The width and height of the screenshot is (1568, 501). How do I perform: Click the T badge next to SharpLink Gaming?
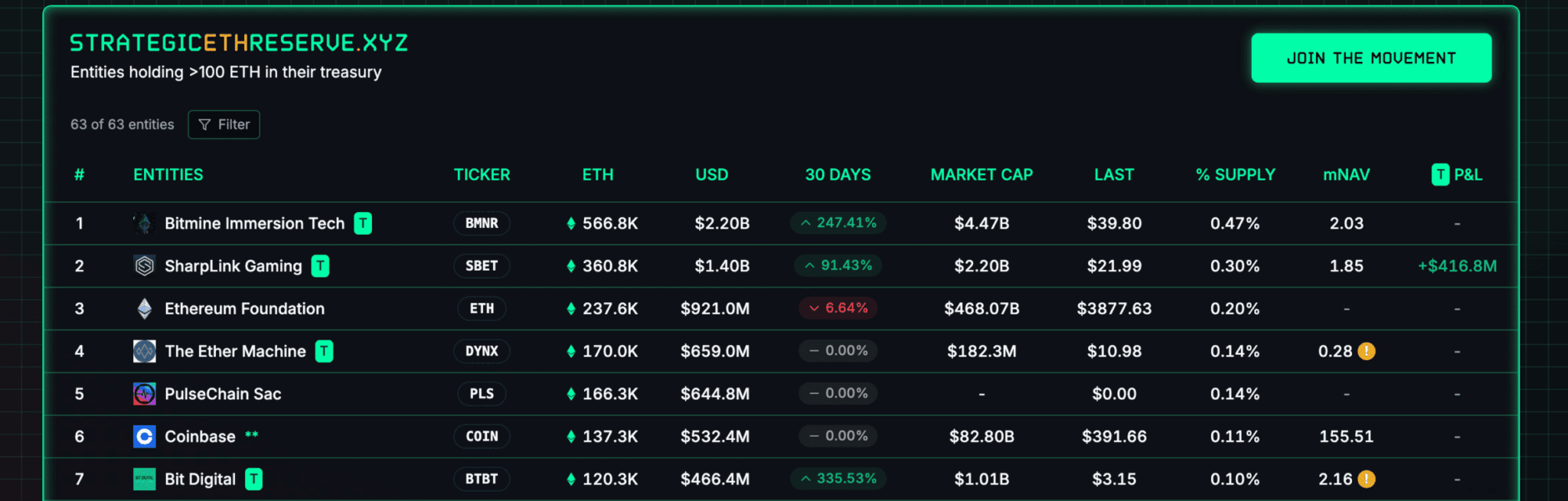(x=320, y=266)
